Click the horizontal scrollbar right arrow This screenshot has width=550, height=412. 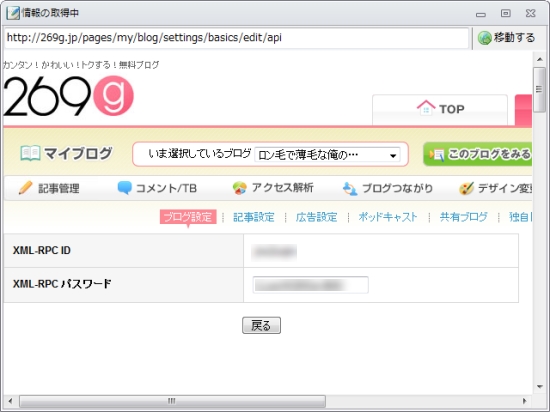tap(524, 401)
